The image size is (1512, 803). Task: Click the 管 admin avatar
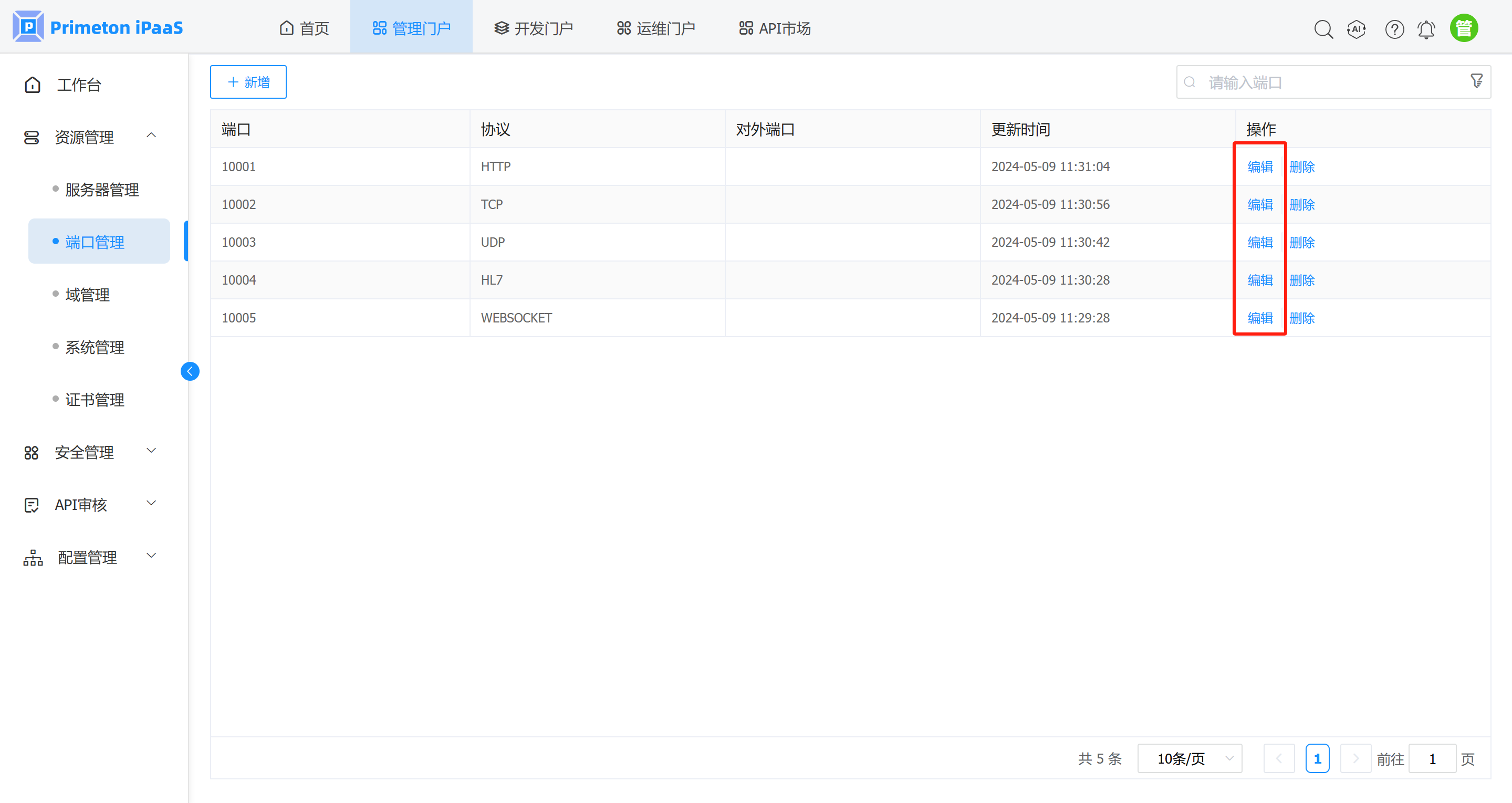[x=1464, y=27]
